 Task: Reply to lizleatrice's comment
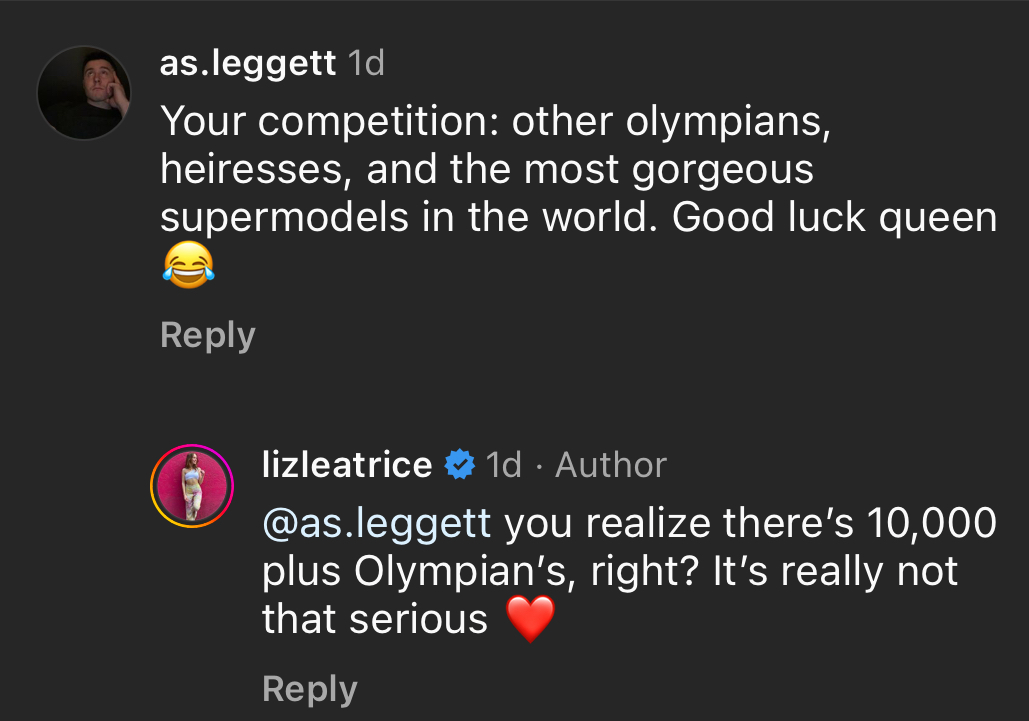click(x=309, y=689)
